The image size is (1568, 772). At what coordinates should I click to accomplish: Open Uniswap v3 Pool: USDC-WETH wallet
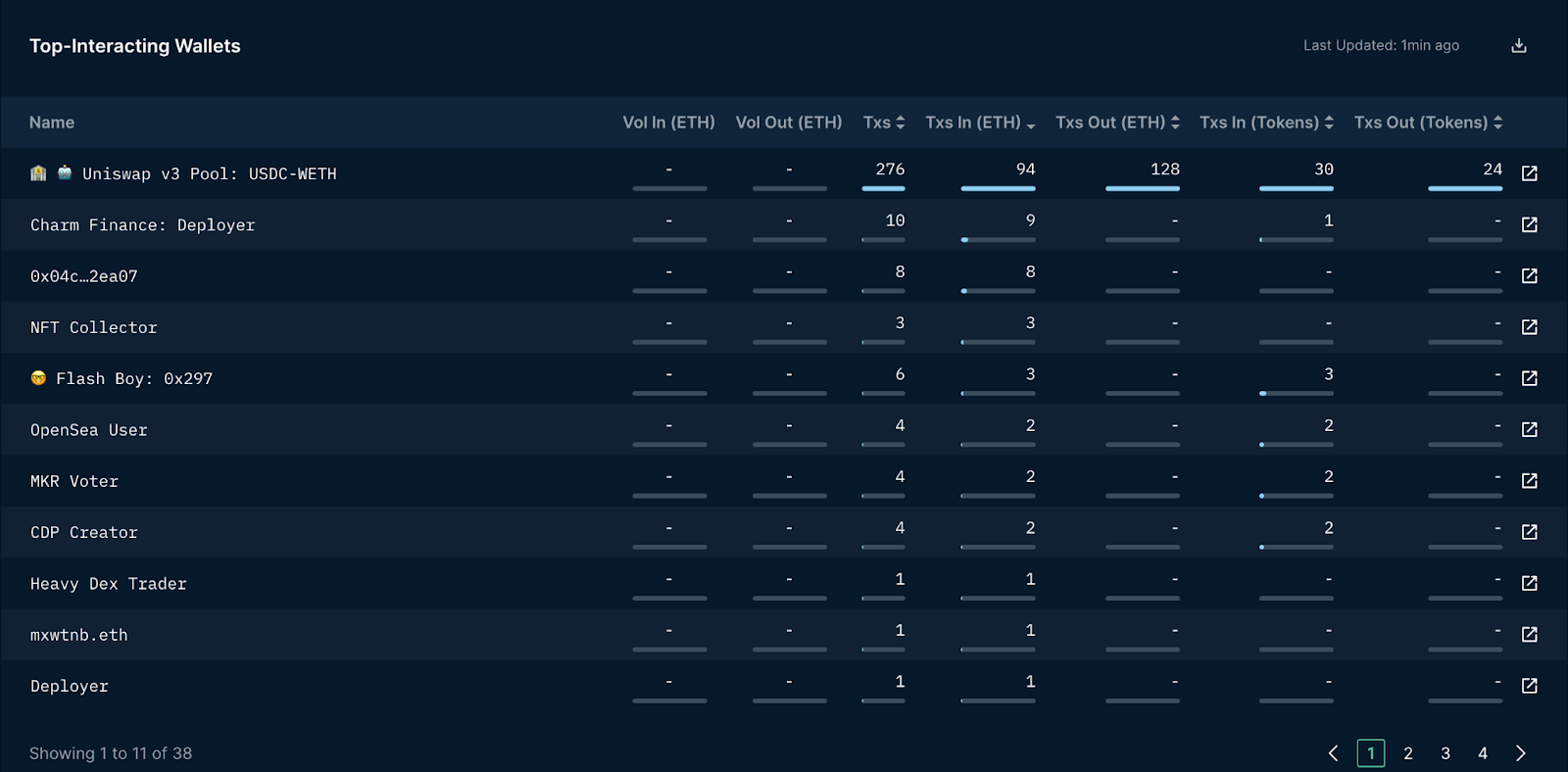pos(210,173)
